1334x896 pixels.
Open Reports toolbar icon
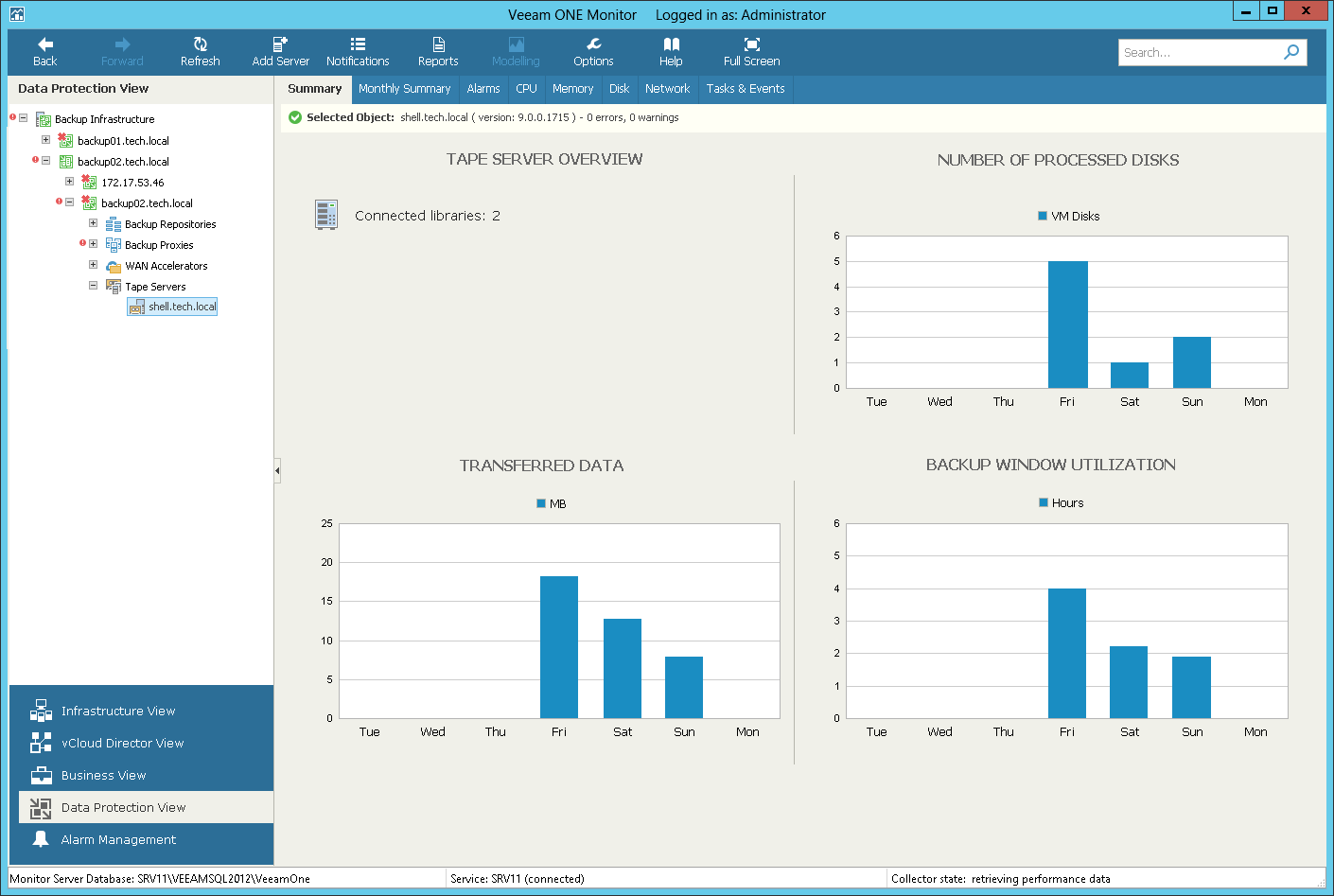[x=438, y=44]
